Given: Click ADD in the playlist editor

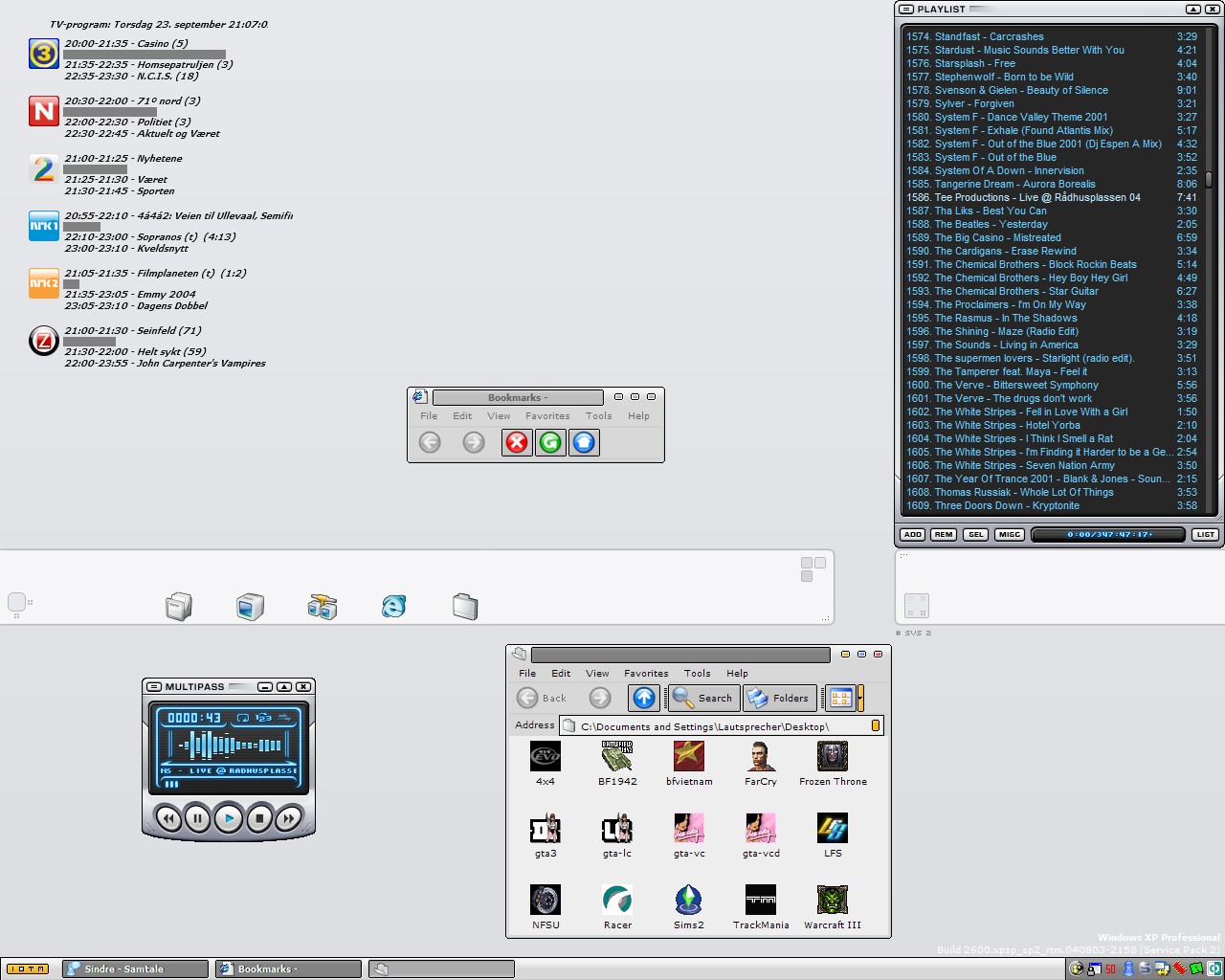Looking at the screenshot, I should point(912,535).
